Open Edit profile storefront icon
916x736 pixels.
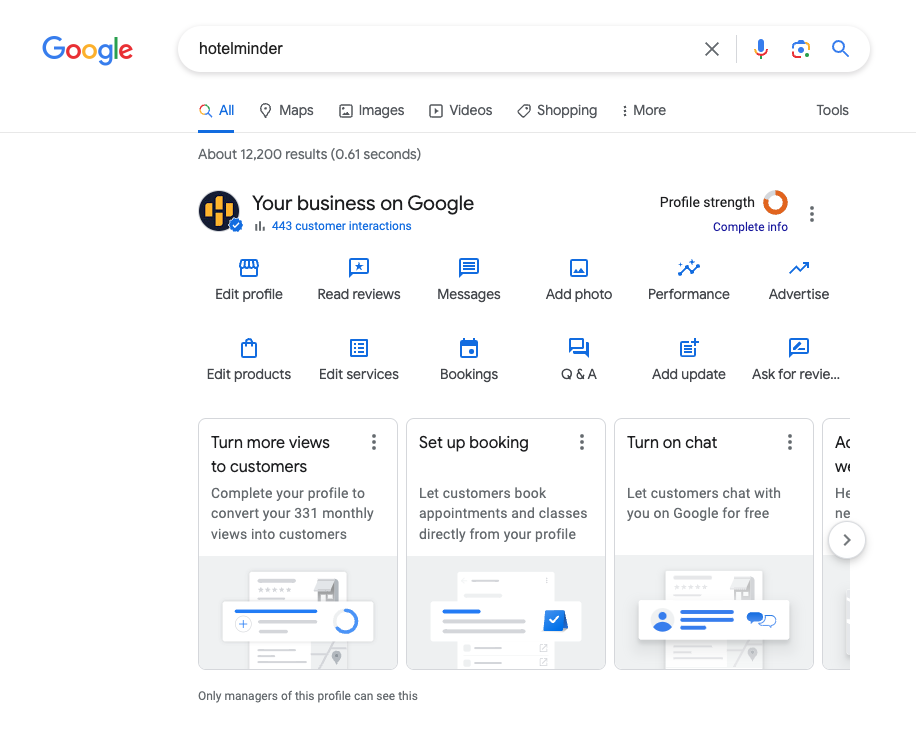pyautogui.click(x=249, y=268)
